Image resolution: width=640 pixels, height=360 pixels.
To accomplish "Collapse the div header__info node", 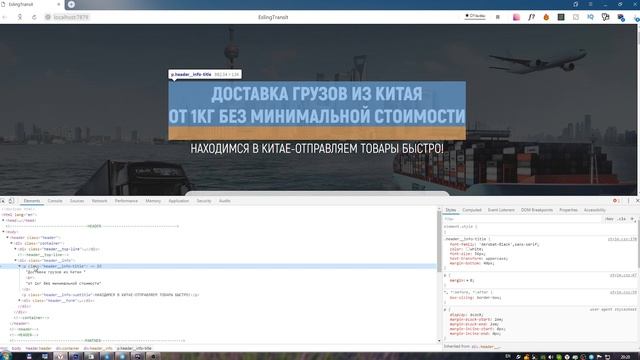I will 16,260.
